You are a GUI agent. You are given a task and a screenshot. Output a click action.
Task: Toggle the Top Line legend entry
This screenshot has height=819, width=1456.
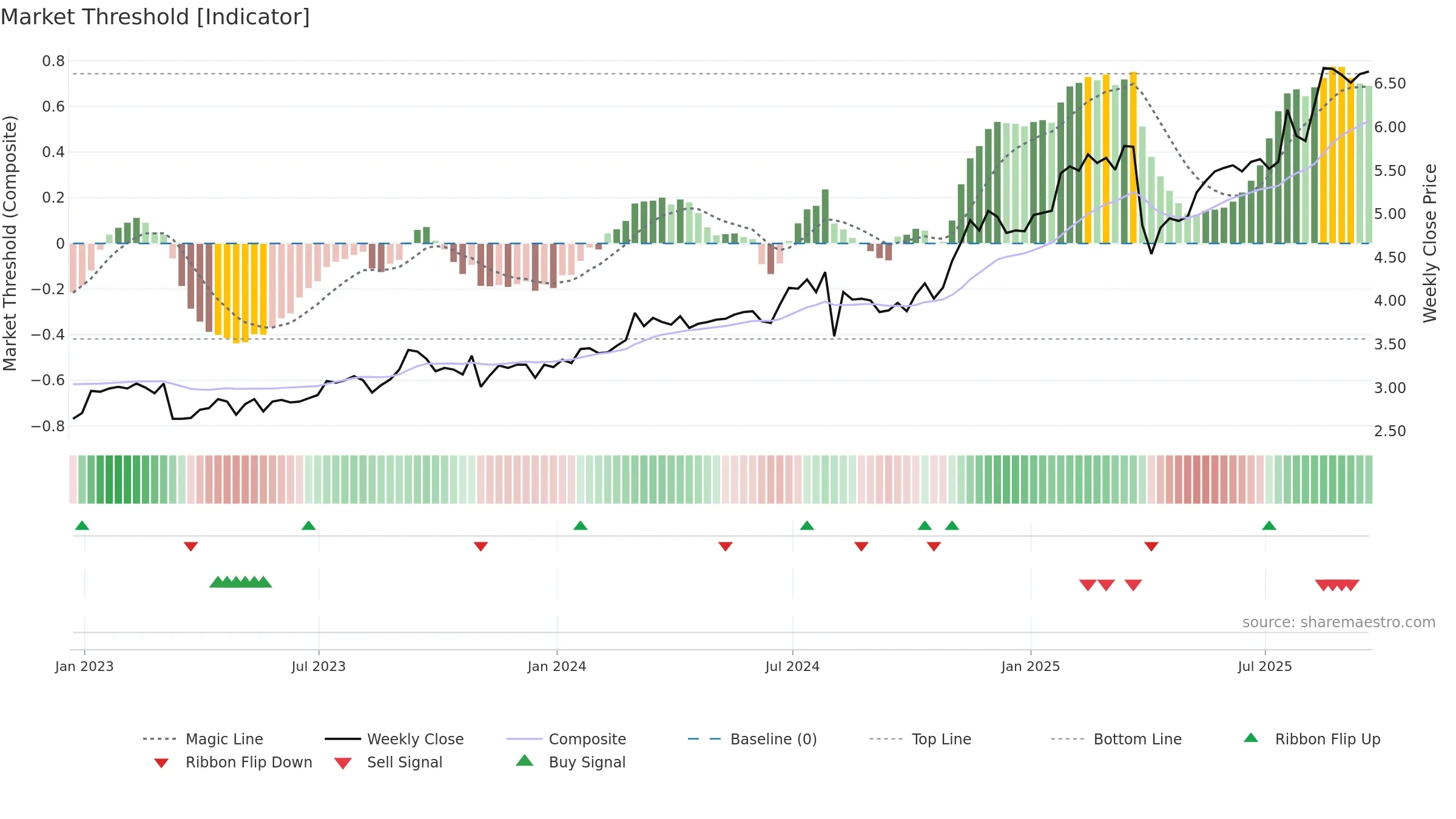pyautogui.click(x=920, y=739)
